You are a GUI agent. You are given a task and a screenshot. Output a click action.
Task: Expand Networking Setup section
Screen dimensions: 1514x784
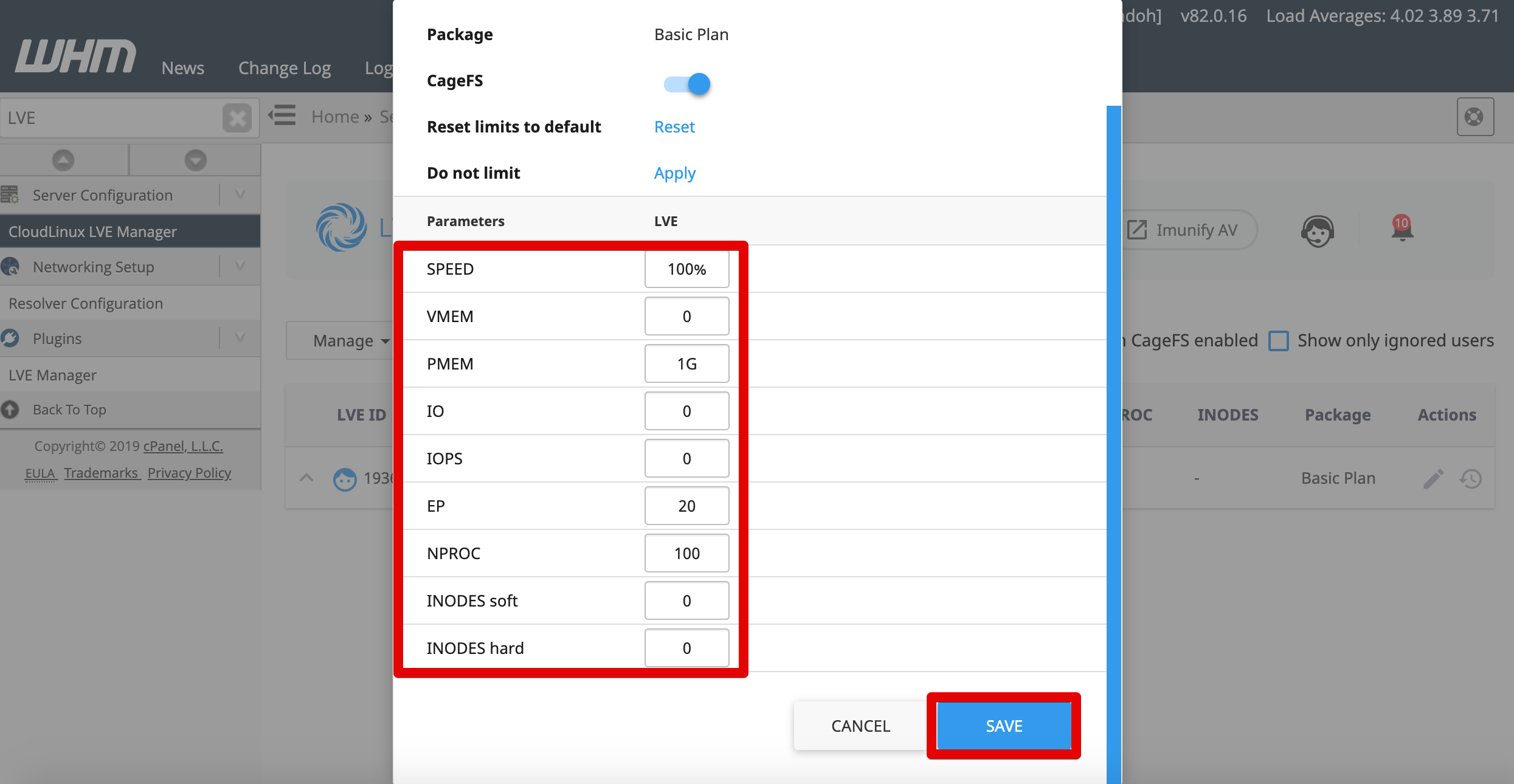(240, 266)
